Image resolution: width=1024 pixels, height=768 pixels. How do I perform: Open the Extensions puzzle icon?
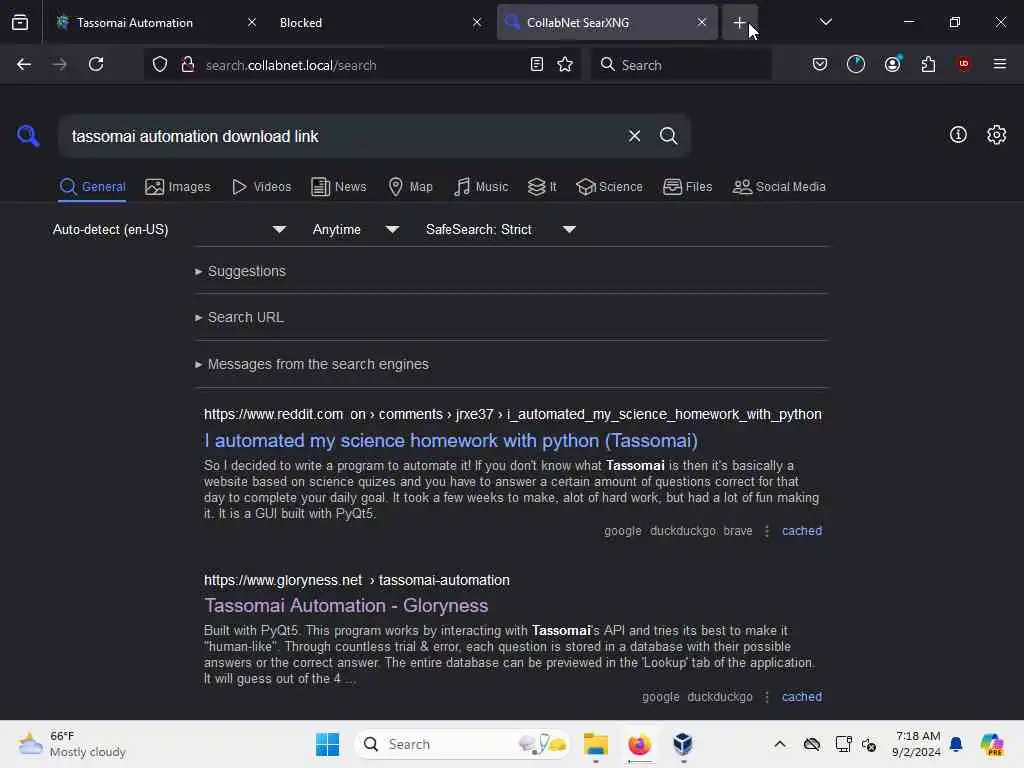pos(928,65)
